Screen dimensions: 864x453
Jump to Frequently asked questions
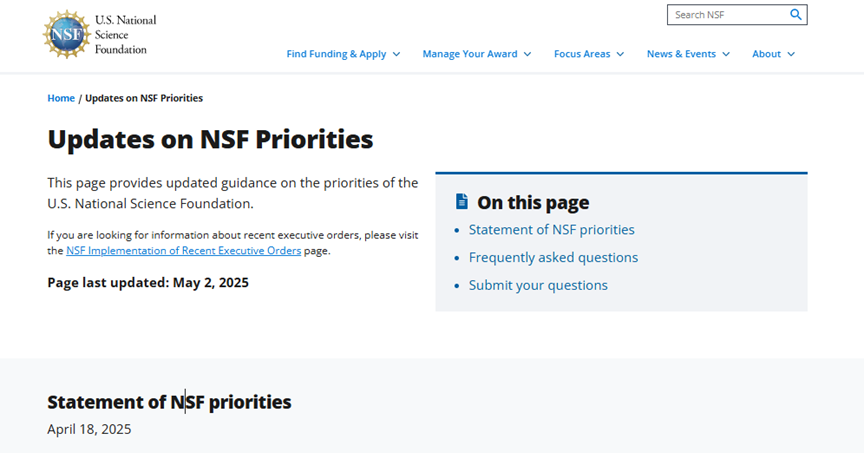pos(553,258)
